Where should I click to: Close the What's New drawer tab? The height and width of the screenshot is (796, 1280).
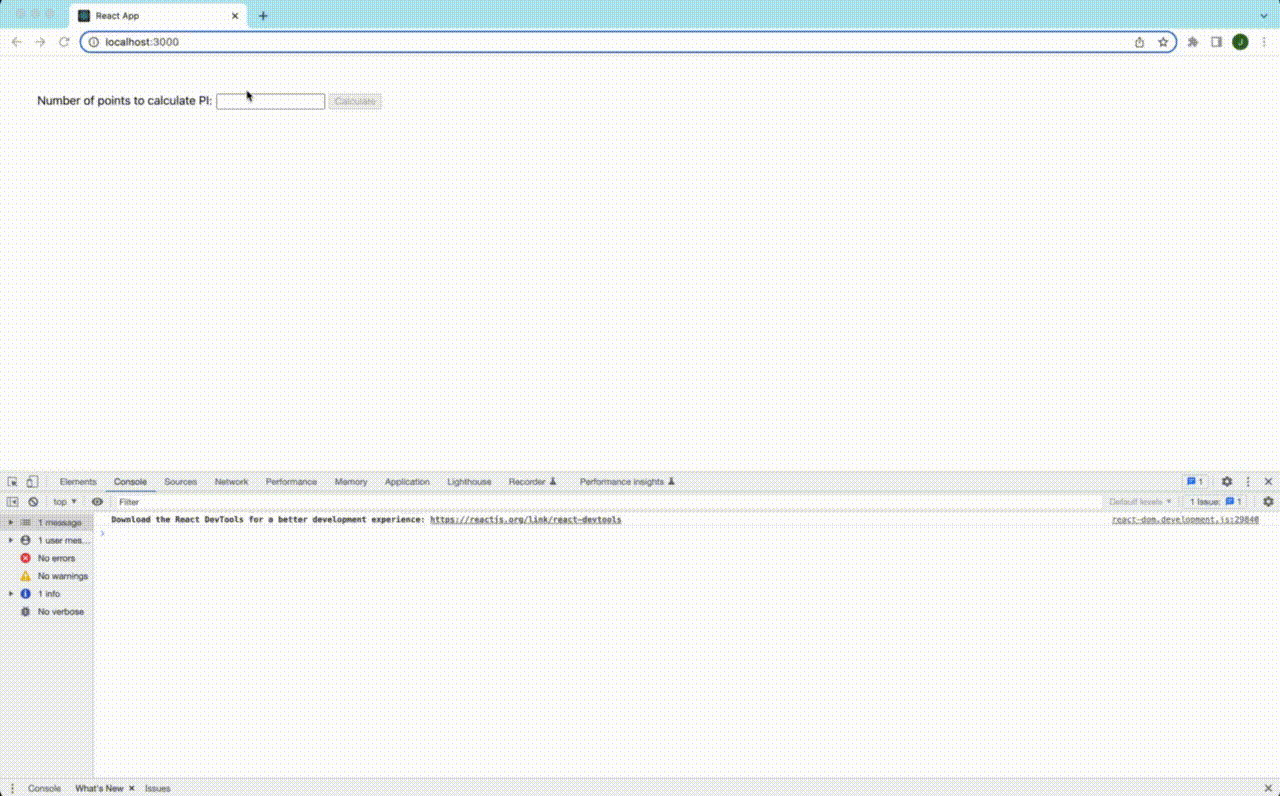[131, 788]
